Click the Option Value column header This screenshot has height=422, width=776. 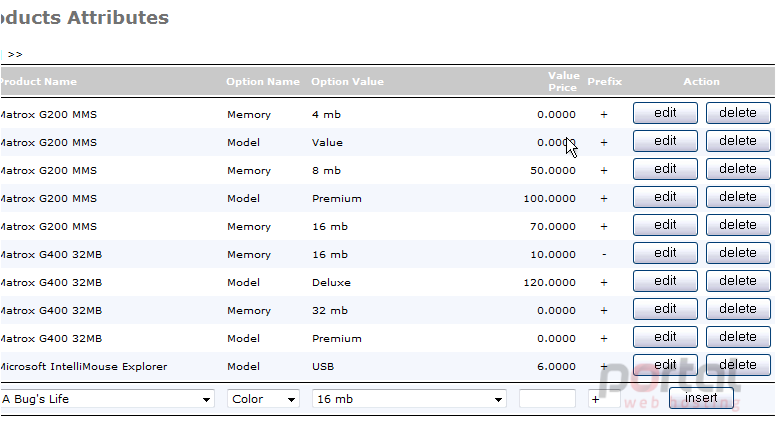click(x=347, y=82)
